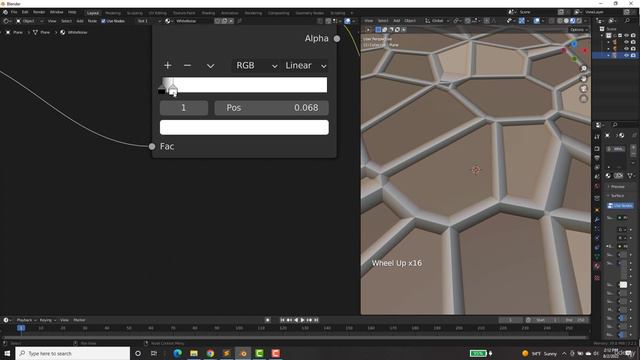The height and width of the screenshot is (360, 640).
Task: Toggle render camera icon of selected outliner row
Action: (633, 55)
